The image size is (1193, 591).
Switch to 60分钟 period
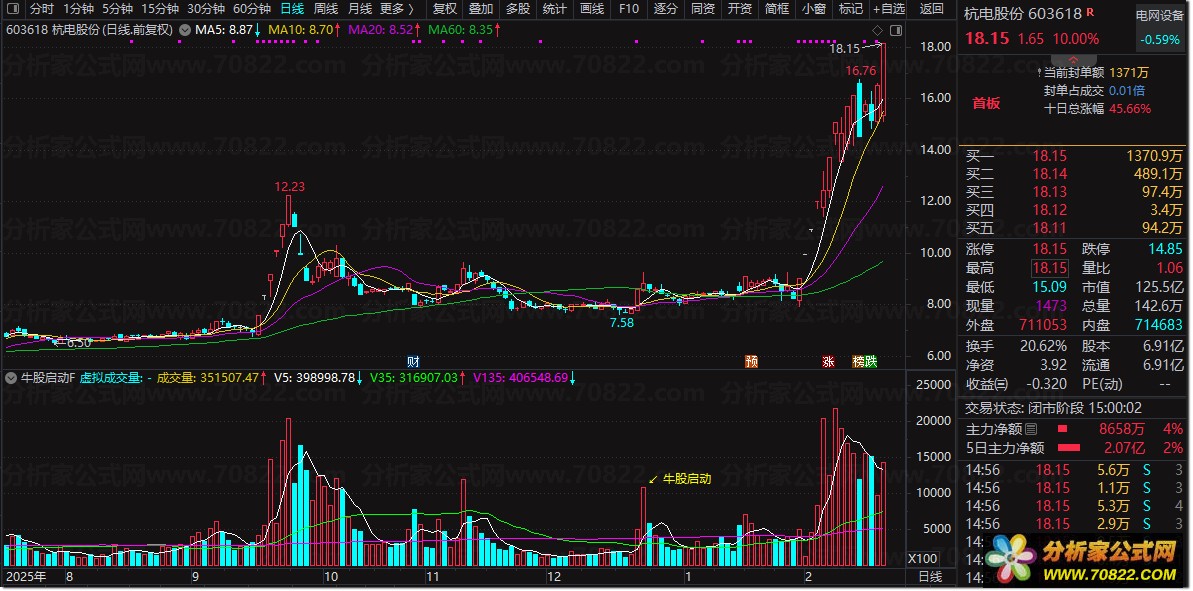(252, 9)
